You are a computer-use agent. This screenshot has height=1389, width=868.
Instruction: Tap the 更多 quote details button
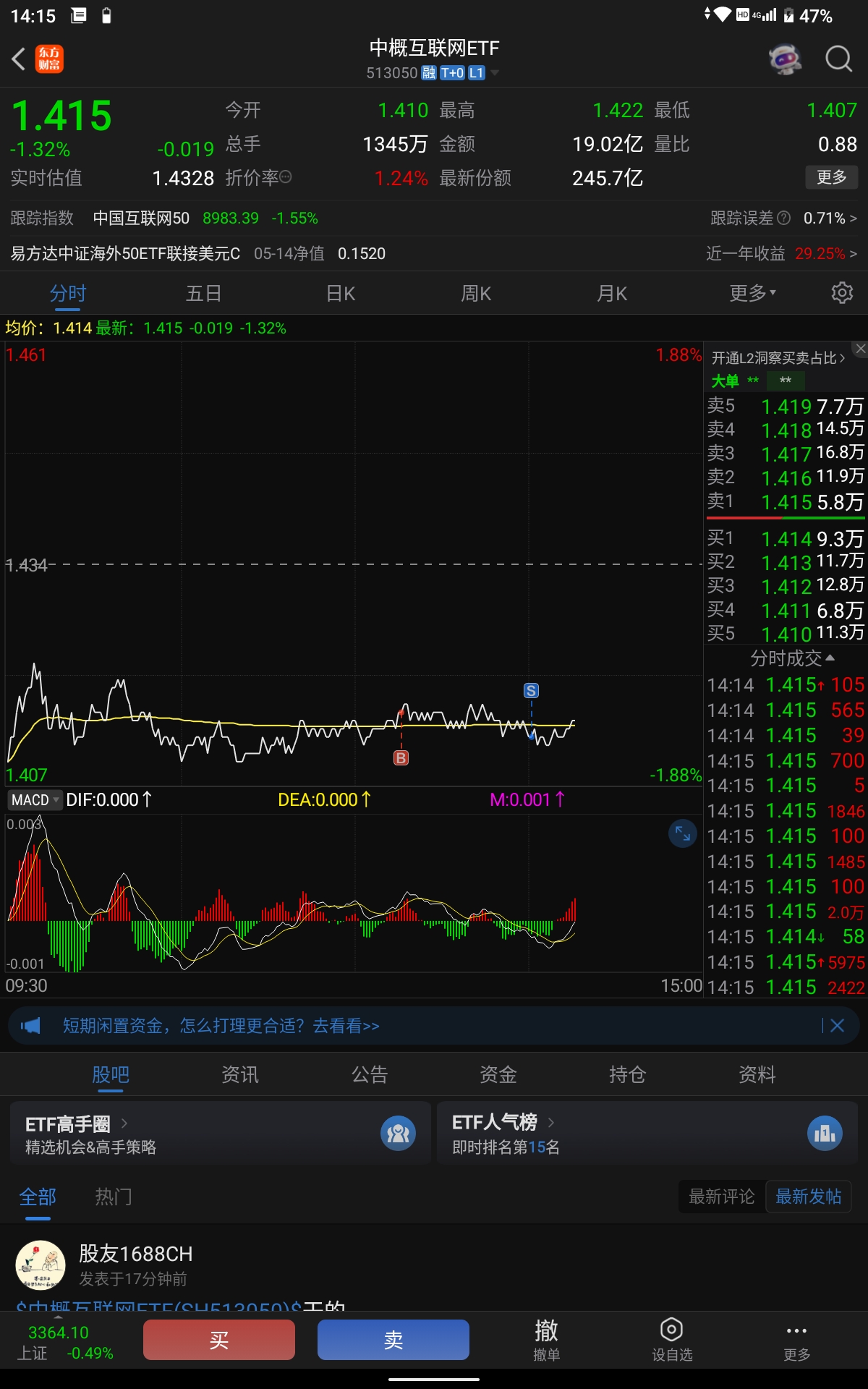832,177
